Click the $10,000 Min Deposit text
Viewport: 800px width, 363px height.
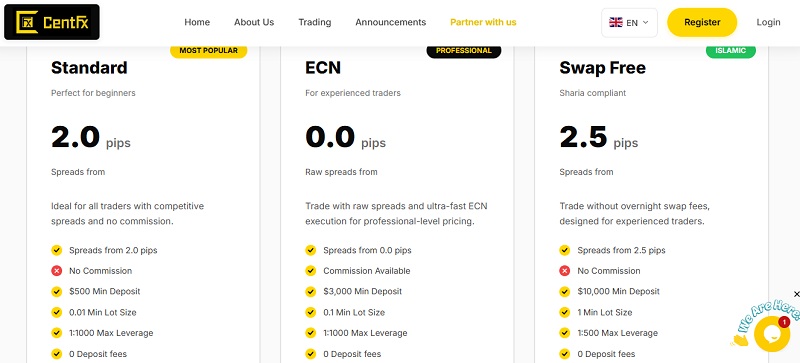618,292
